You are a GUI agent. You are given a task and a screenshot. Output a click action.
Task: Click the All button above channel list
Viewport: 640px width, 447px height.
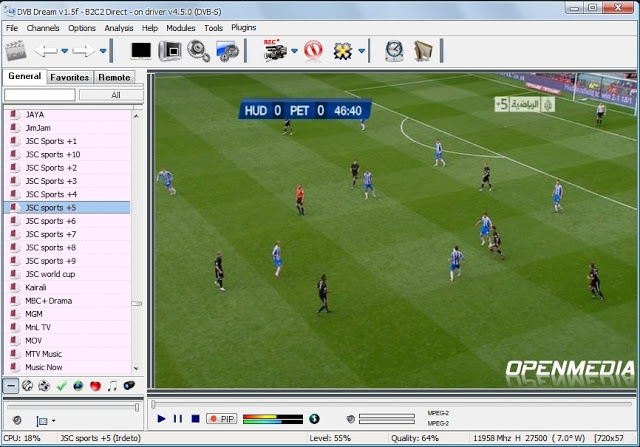pyautogui.click(x=115, y=95)
